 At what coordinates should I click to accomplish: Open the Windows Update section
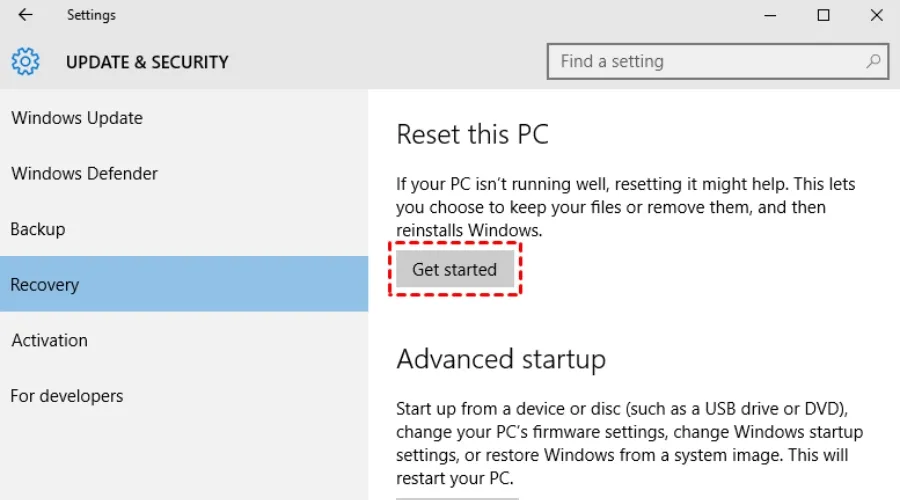click(77, 118)
